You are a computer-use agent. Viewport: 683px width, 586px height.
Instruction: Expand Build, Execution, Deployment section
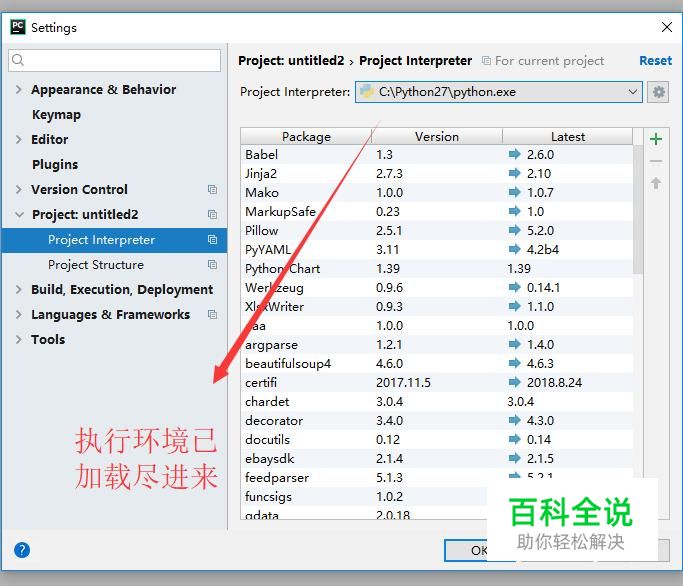coord(18,289)
